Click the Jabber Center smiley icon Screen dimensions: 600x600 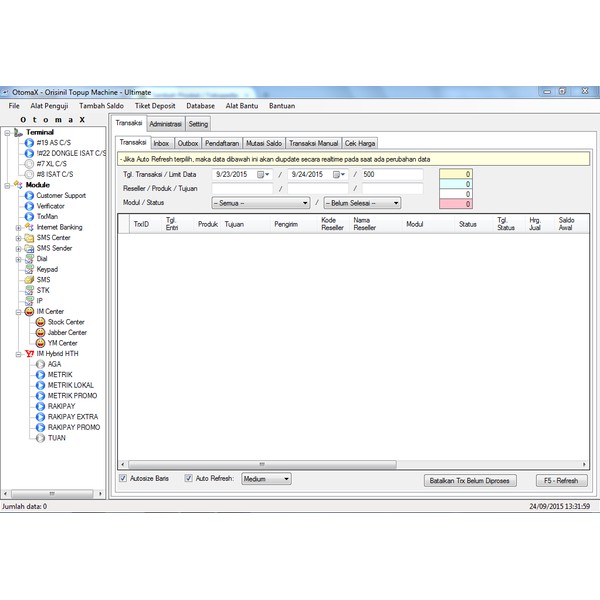coord(40,333)
